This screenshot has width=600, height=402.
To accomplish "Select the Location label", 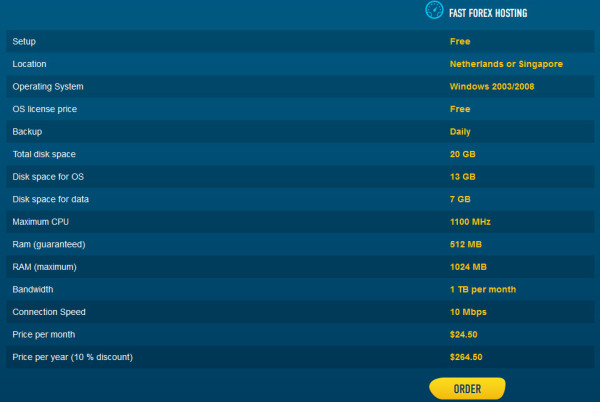I will pos(29,64).
